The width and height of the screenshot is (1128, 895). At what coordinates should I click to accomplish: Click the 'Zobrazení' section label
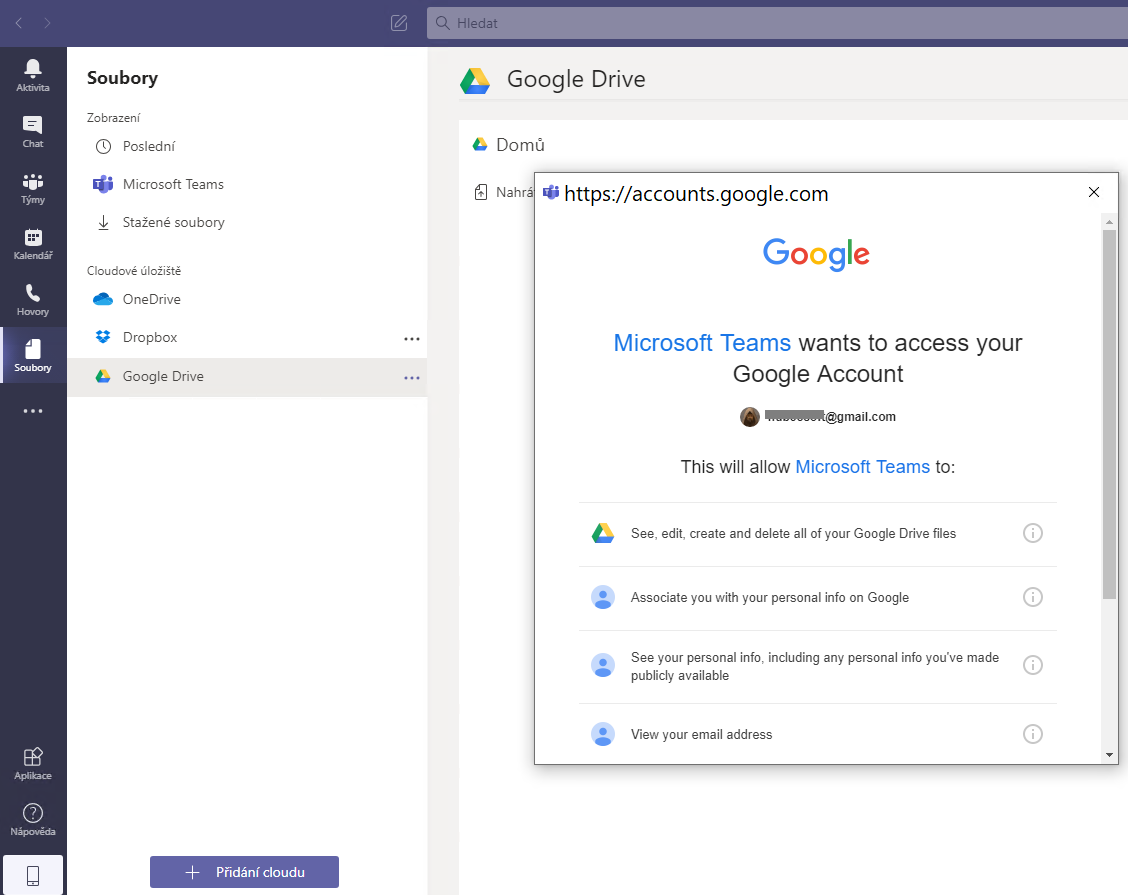114,118
